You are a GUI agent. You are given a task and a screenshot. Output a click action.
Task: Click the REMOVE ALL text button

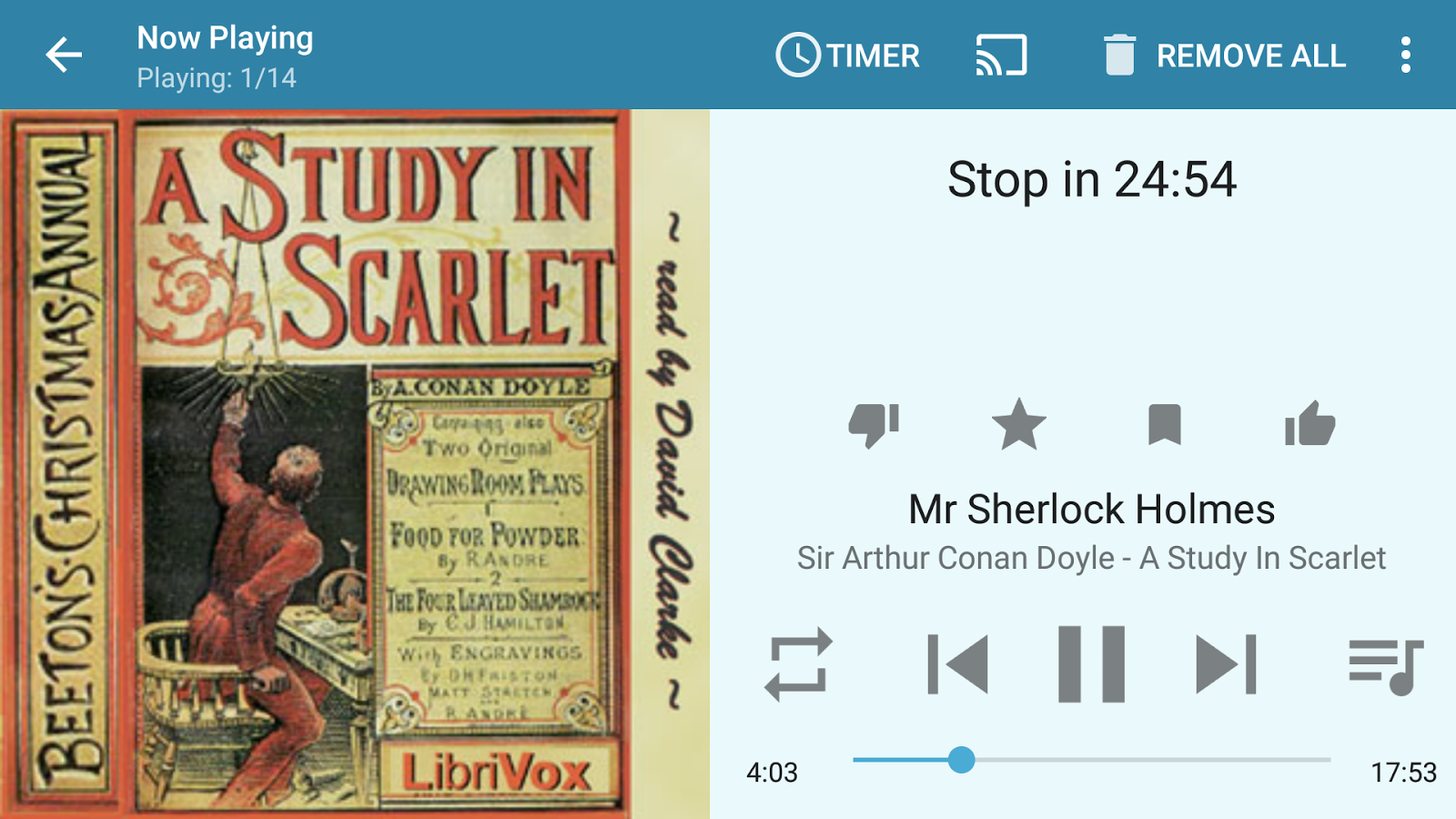[1250, 56]
